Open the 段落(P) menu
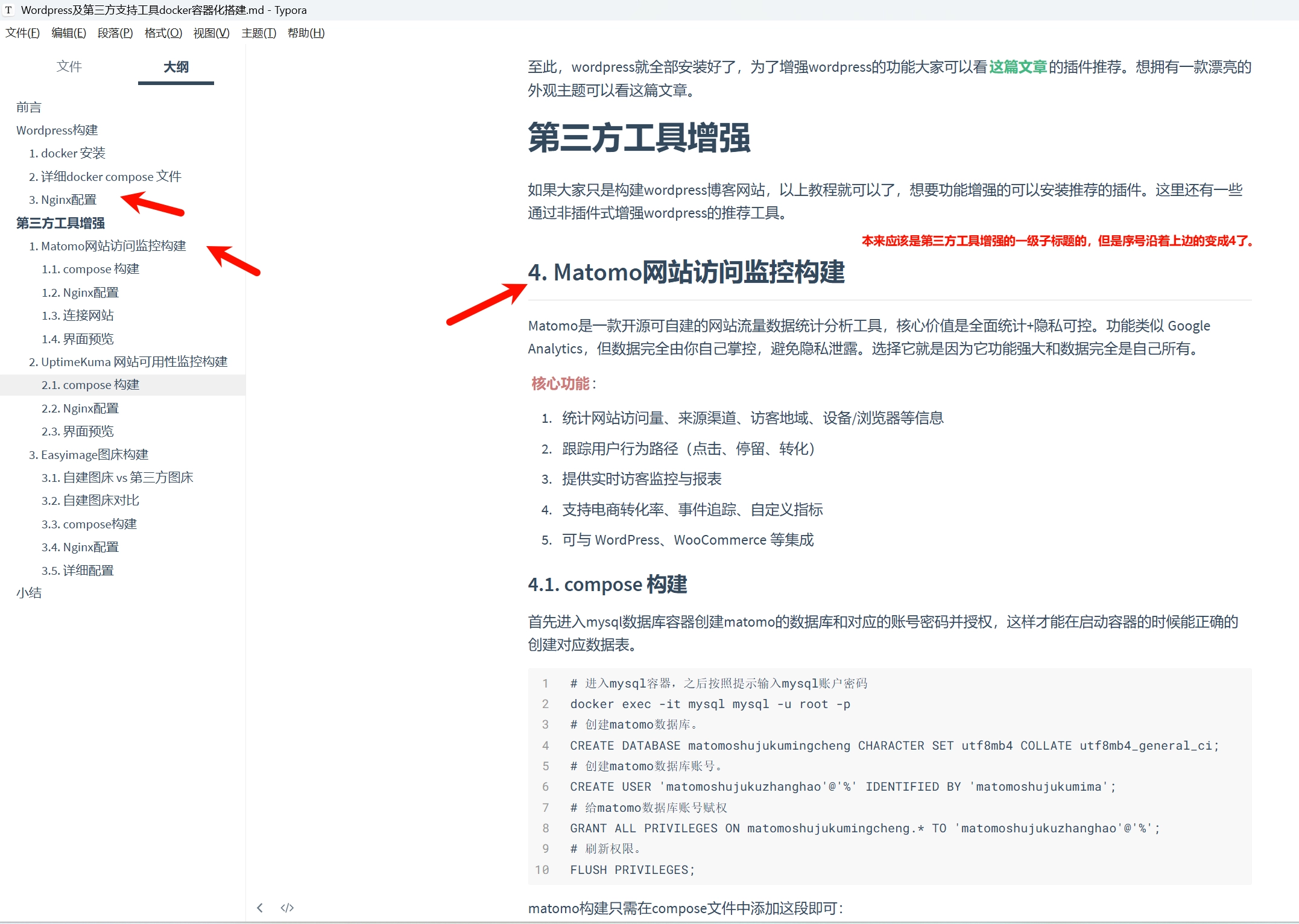 [115, 33]
